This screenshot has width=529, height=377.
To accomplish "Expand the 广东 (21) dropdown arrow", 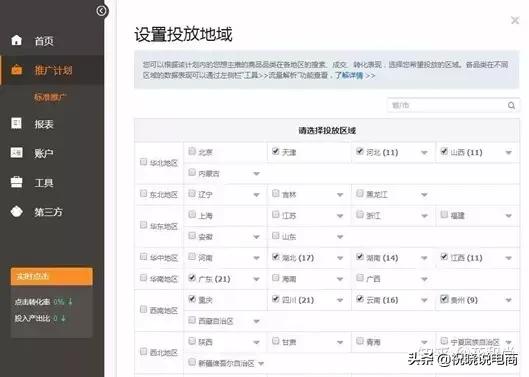I will (256, 279).
